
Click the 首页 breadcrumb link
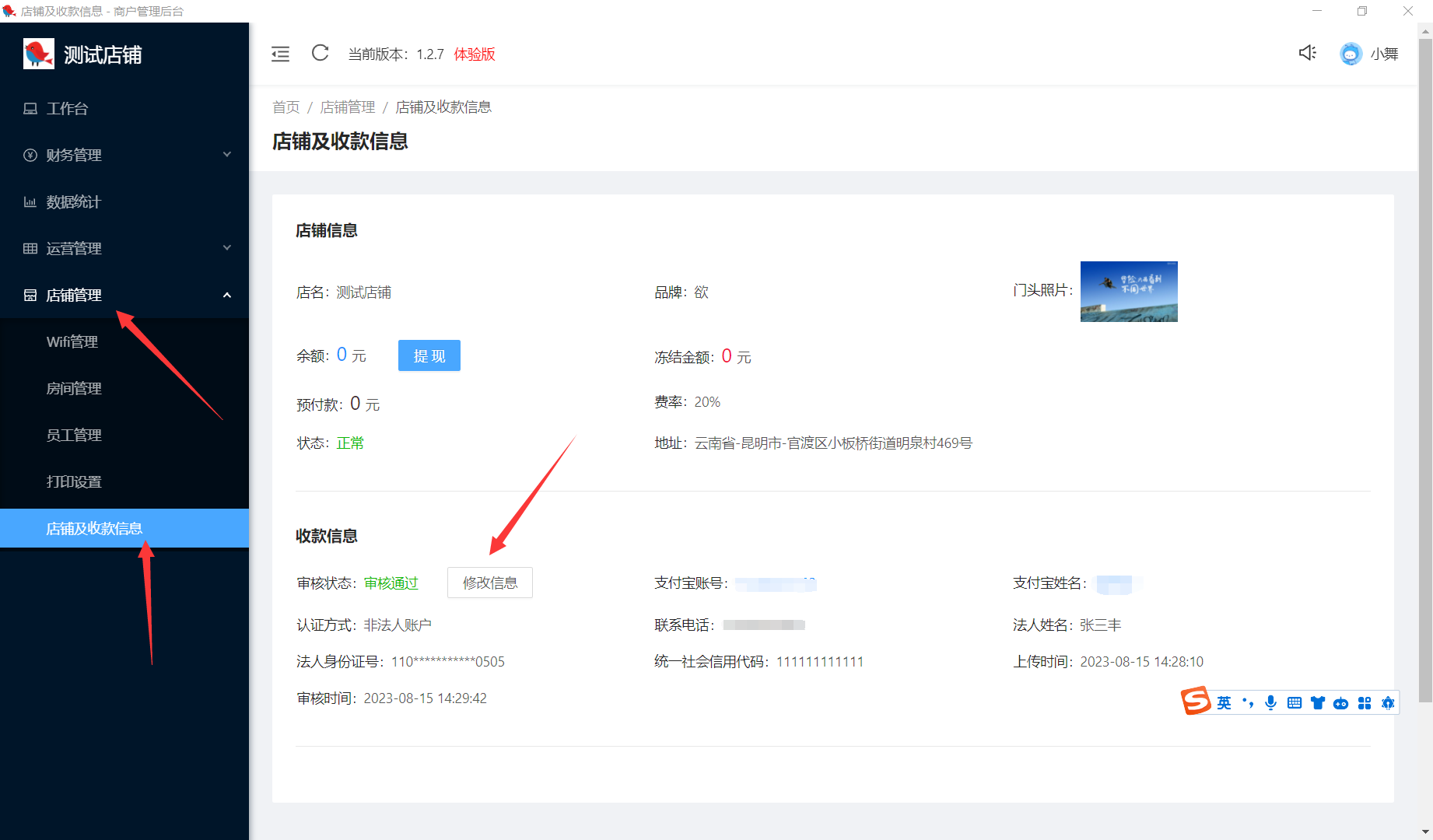click(286, 107)
